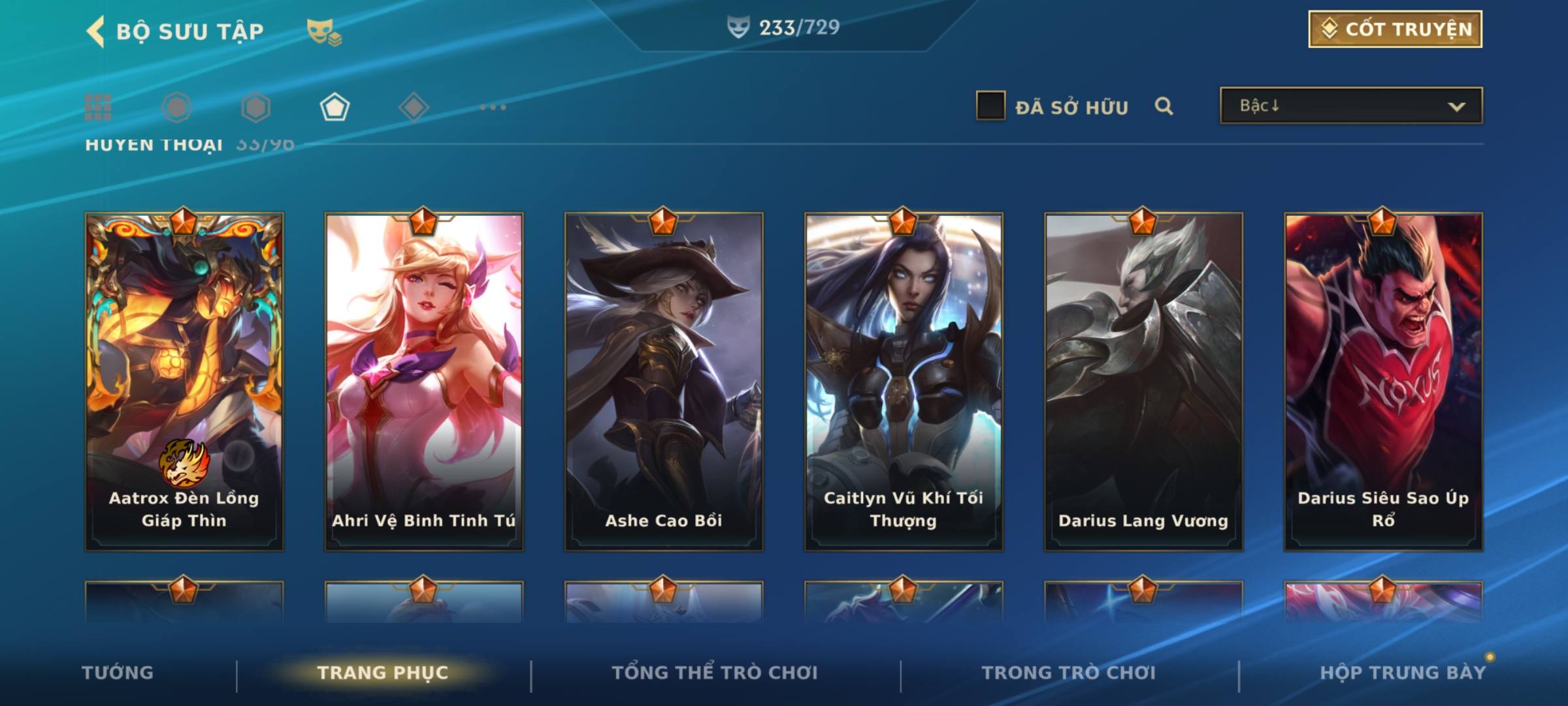Image resolution: width=1568 pixels, height=706 pixels.
Task: Expand the Bậc sort dropdown
Action: coord(1351,105)
